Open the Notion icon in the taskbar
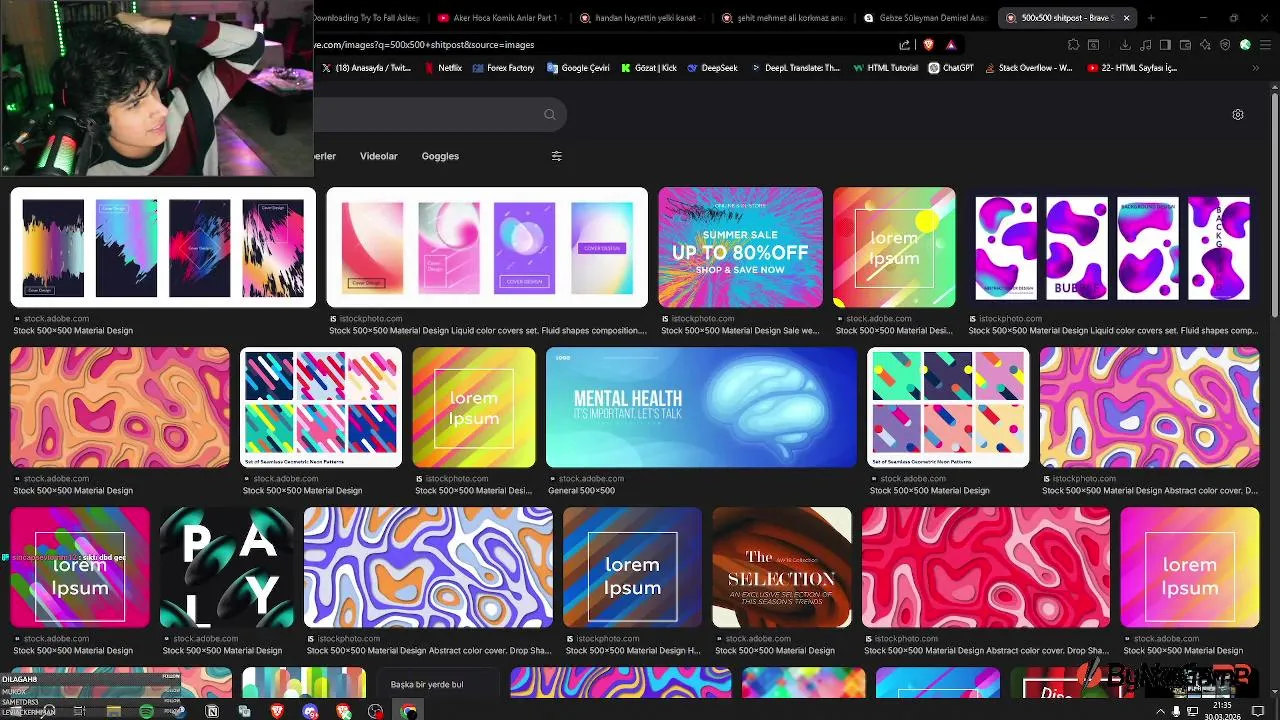Viewport: 1280px width, 720px height. click(212, 711)
